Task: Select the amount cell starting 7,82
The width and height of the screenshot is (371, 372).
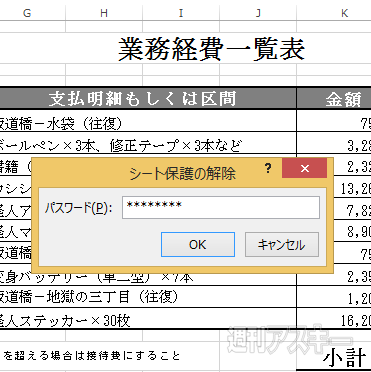Action: [x=353, y=209]
